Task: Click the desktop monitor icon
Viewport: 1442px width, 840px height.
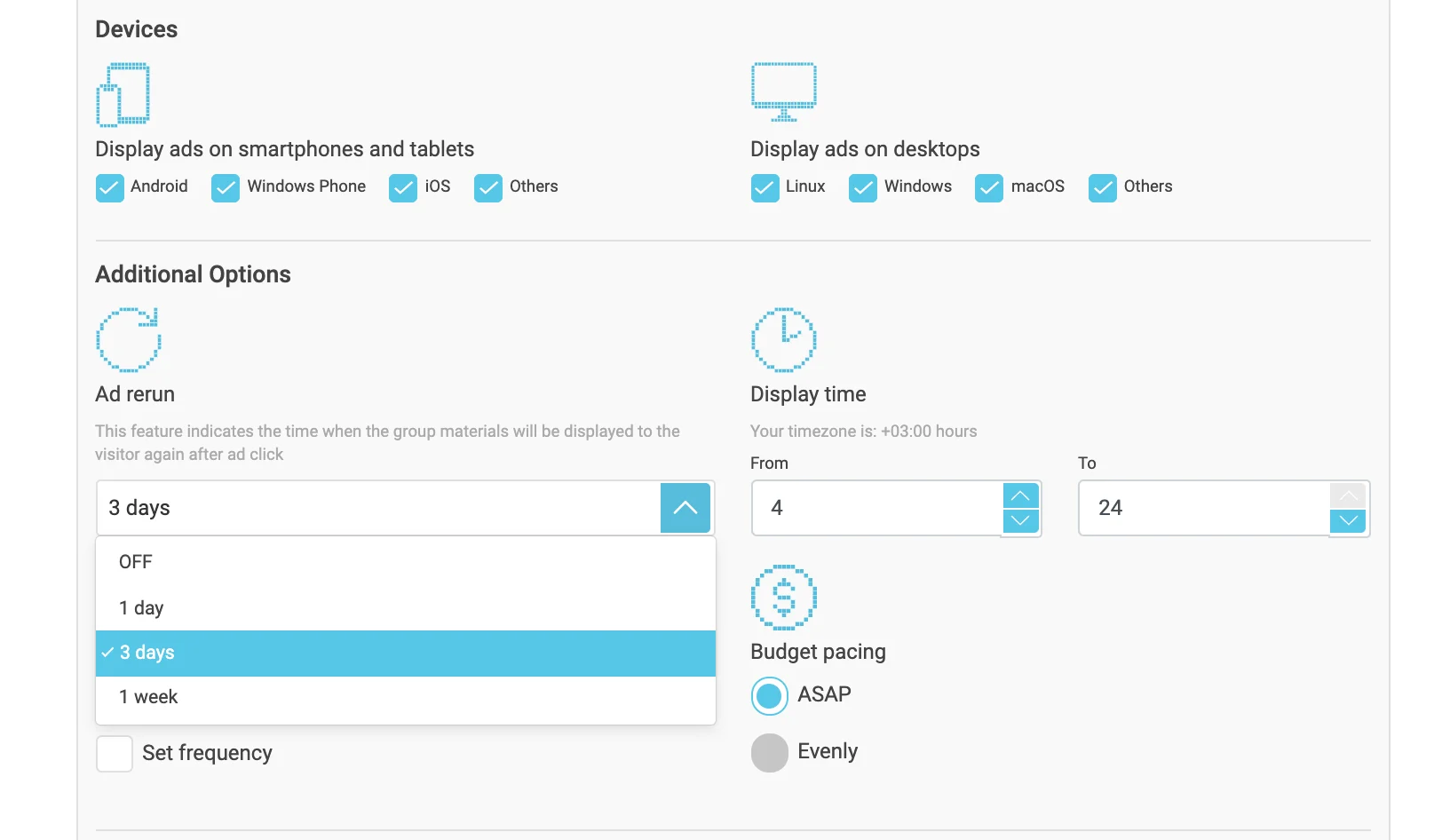Action: pos(783,91)
